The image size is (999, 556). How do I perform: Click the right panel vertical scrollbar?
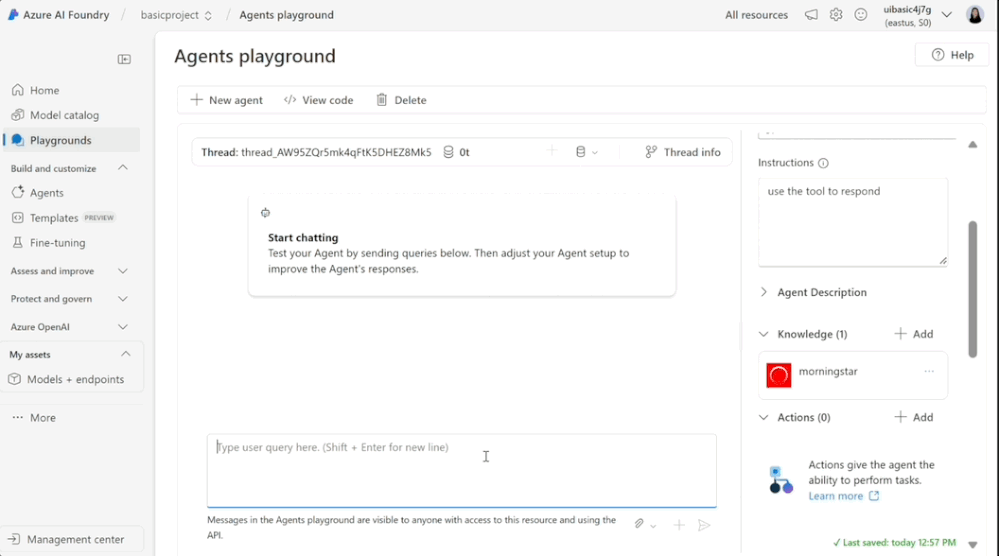pos(972,289)
